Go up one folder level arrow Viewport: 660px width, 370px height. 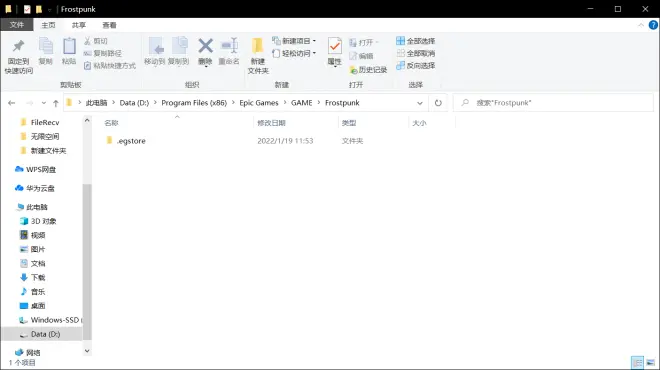coord(56,103)
